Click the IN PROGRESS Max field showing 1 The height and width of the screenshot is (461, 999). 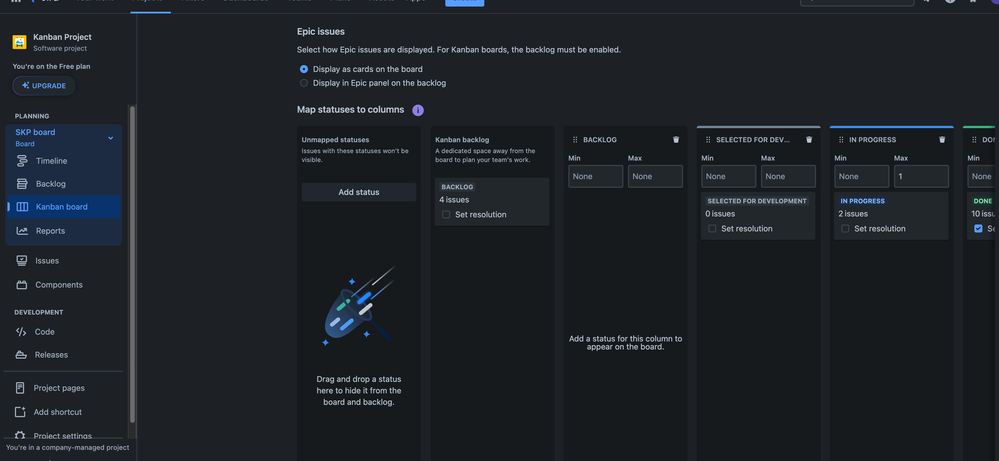click(921, 176)
